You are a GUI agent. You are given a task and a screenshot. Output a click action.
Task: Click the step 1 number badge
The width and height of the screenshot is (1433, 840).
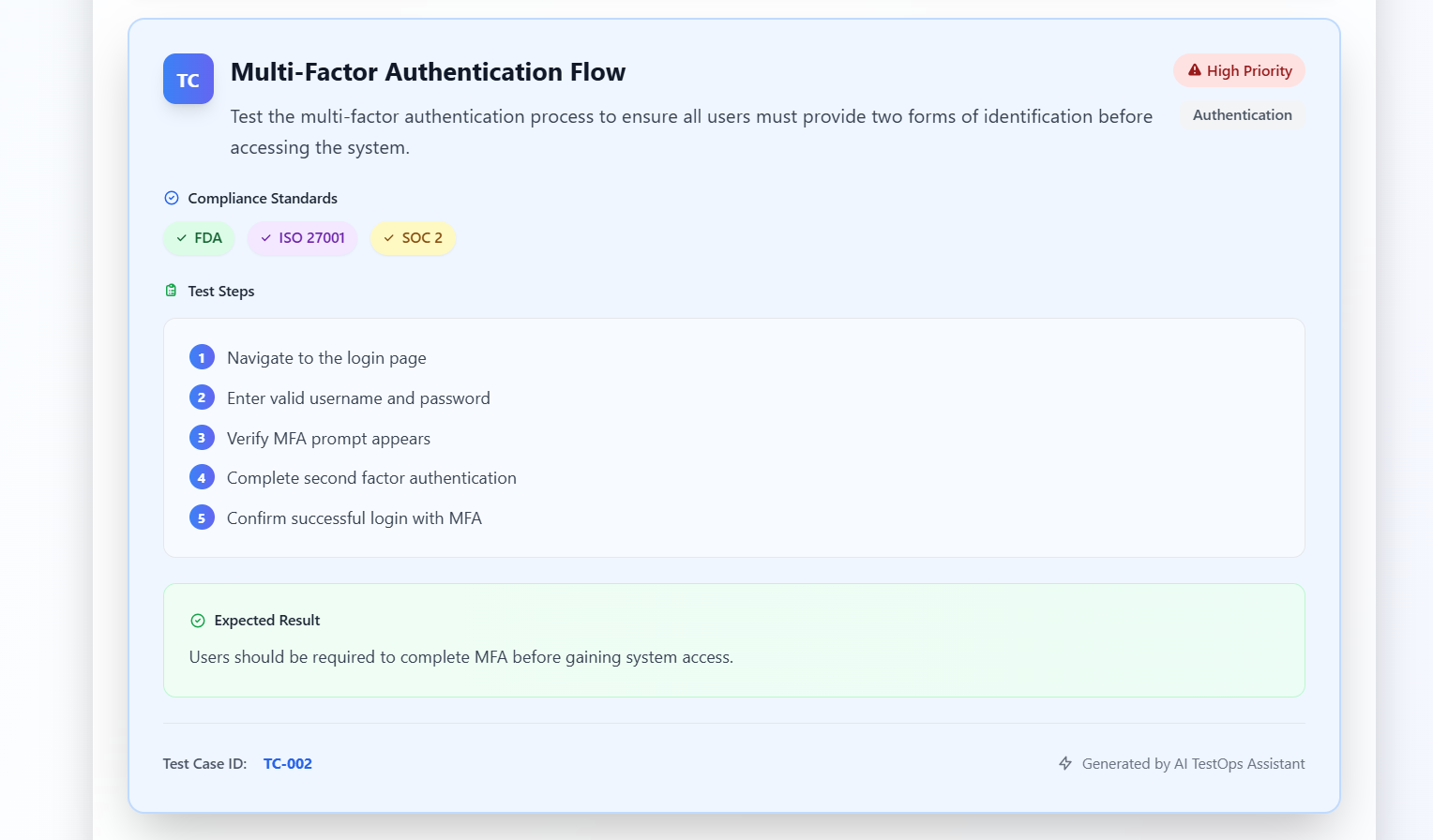(202, 358)
